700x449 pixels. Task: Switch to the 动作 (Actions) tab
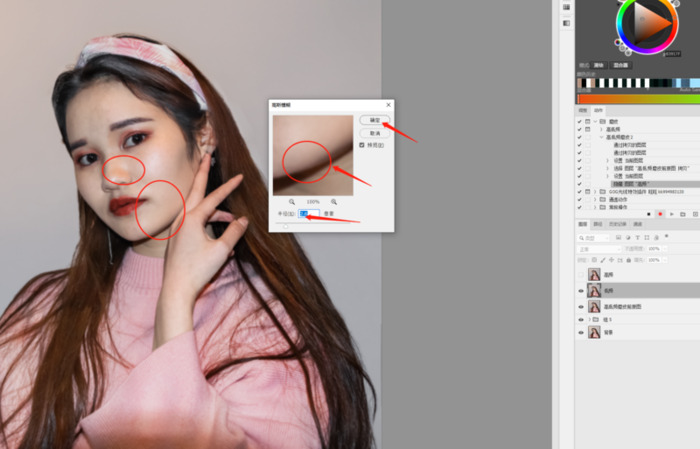tap(599, 110)
